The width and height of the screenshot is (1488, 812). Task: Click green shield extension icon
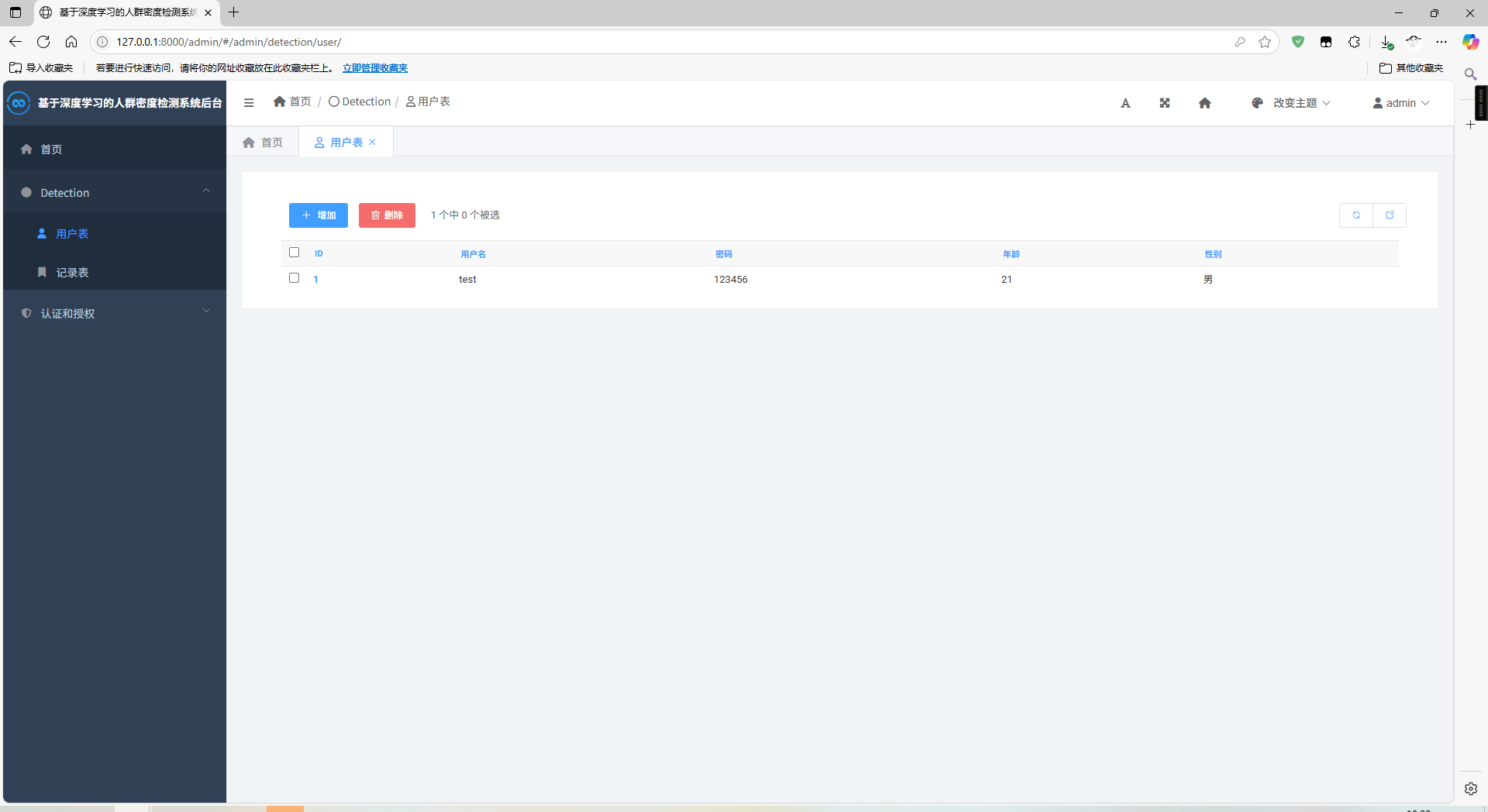tap(1298, 42)
